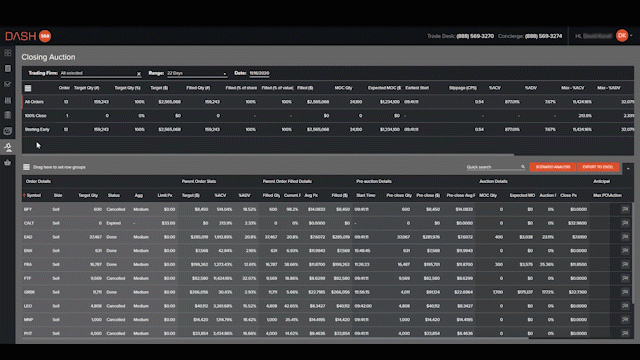640x360 pixels.
Task: Click the orders table vertical scrollbar
Action: 633,253
